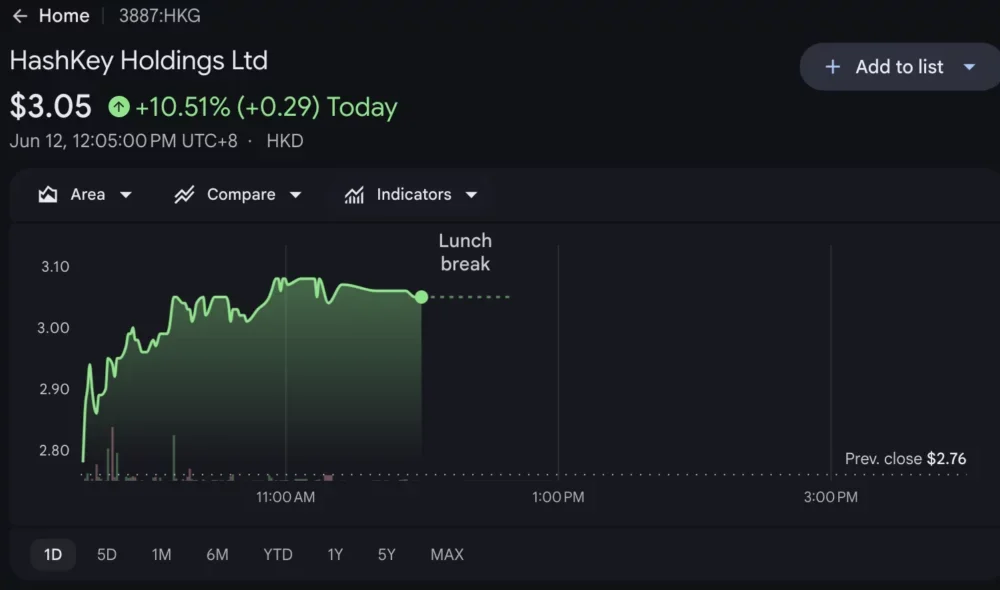Expand the Add to list dropdown arrow
Viewport: 1000px width, 590px height.
coord(969,67)
